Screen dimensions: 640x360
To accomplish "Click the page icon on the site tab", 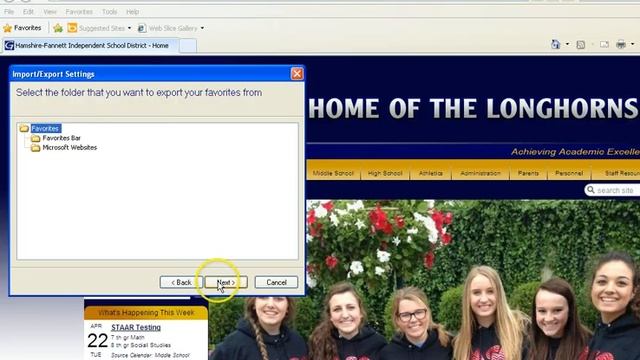I will [x=9, y=45].
